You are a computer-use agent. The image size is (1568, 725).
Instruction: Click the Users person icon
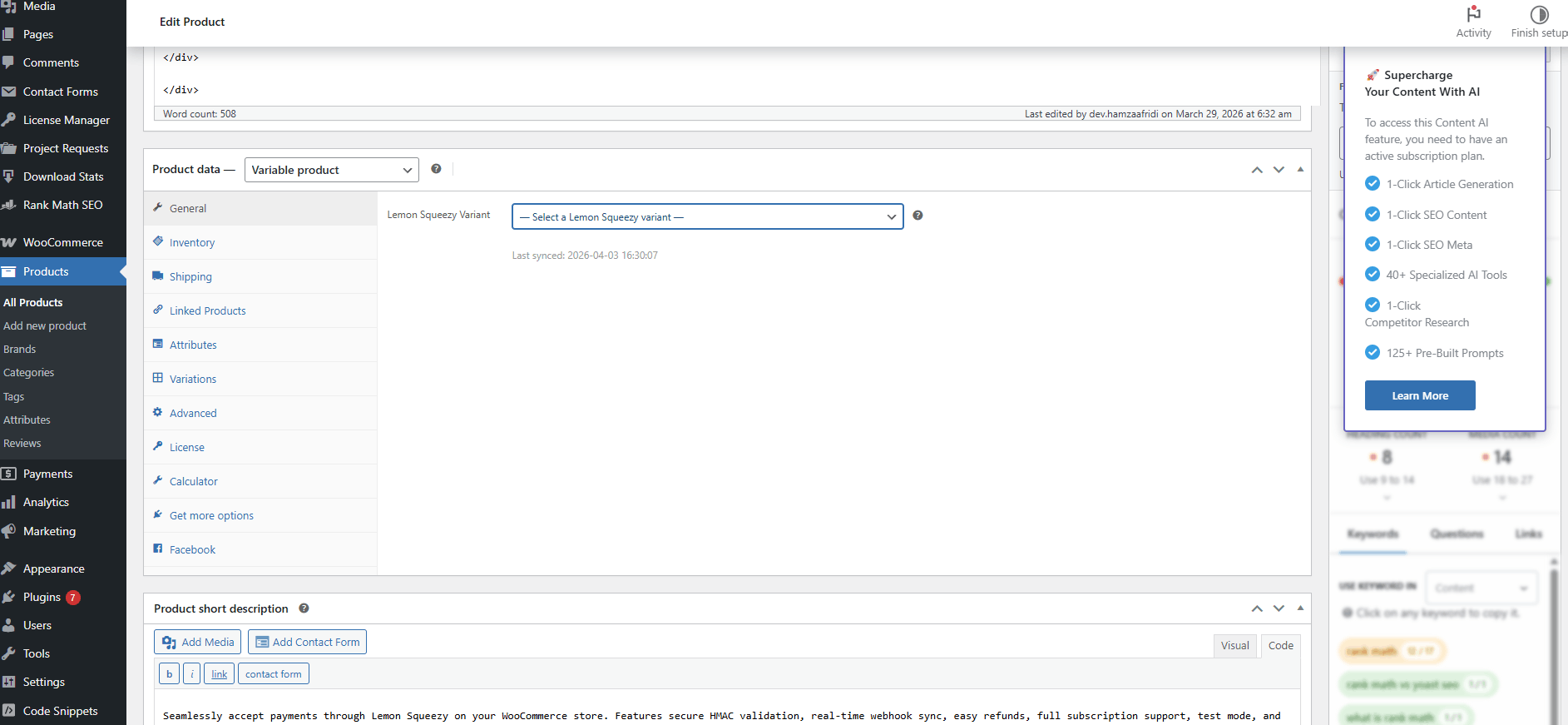click(9, 625)
